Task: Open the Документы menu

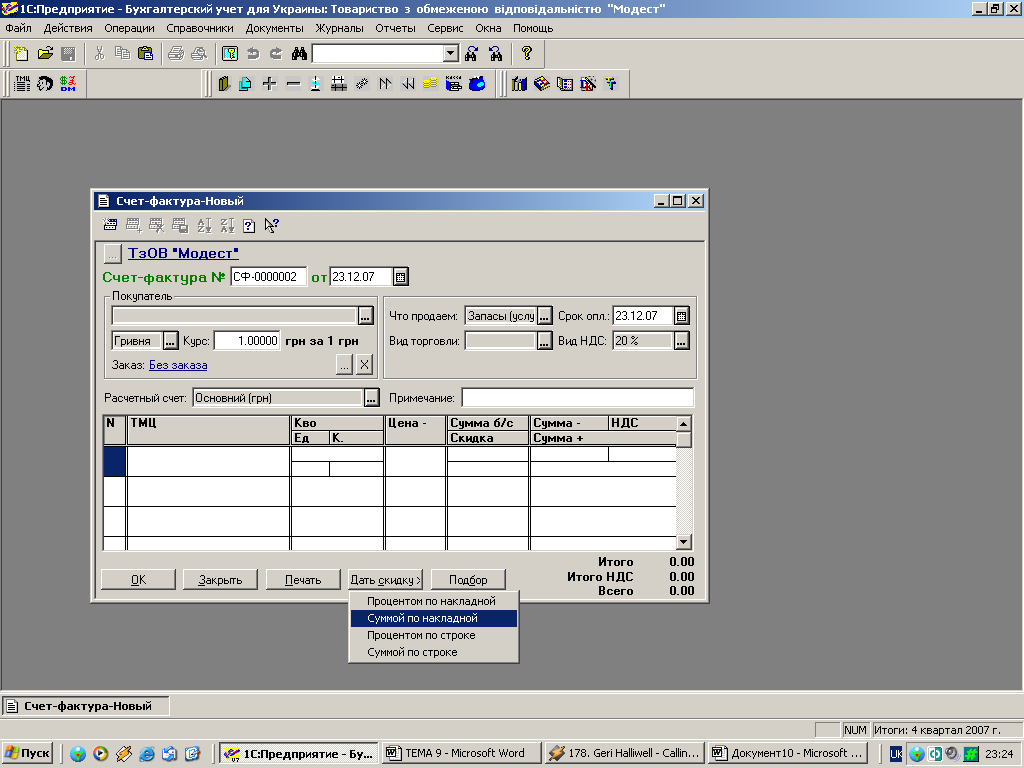Action: (x=274, y=28)
